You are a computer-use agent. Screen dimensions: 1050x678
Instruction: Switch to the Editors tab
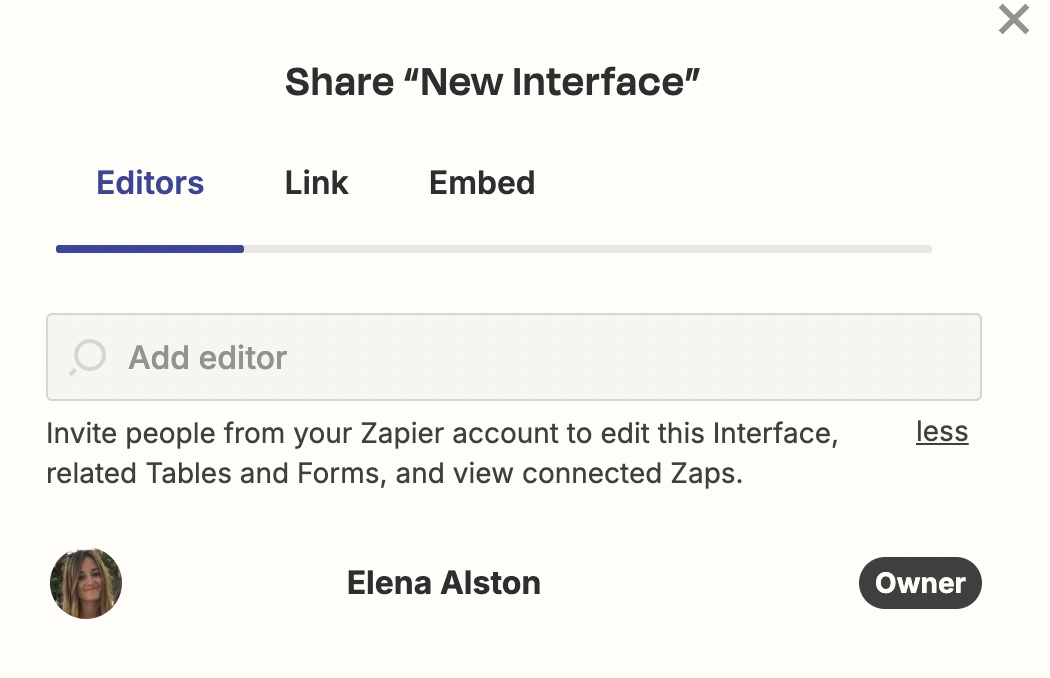[150, 183]
